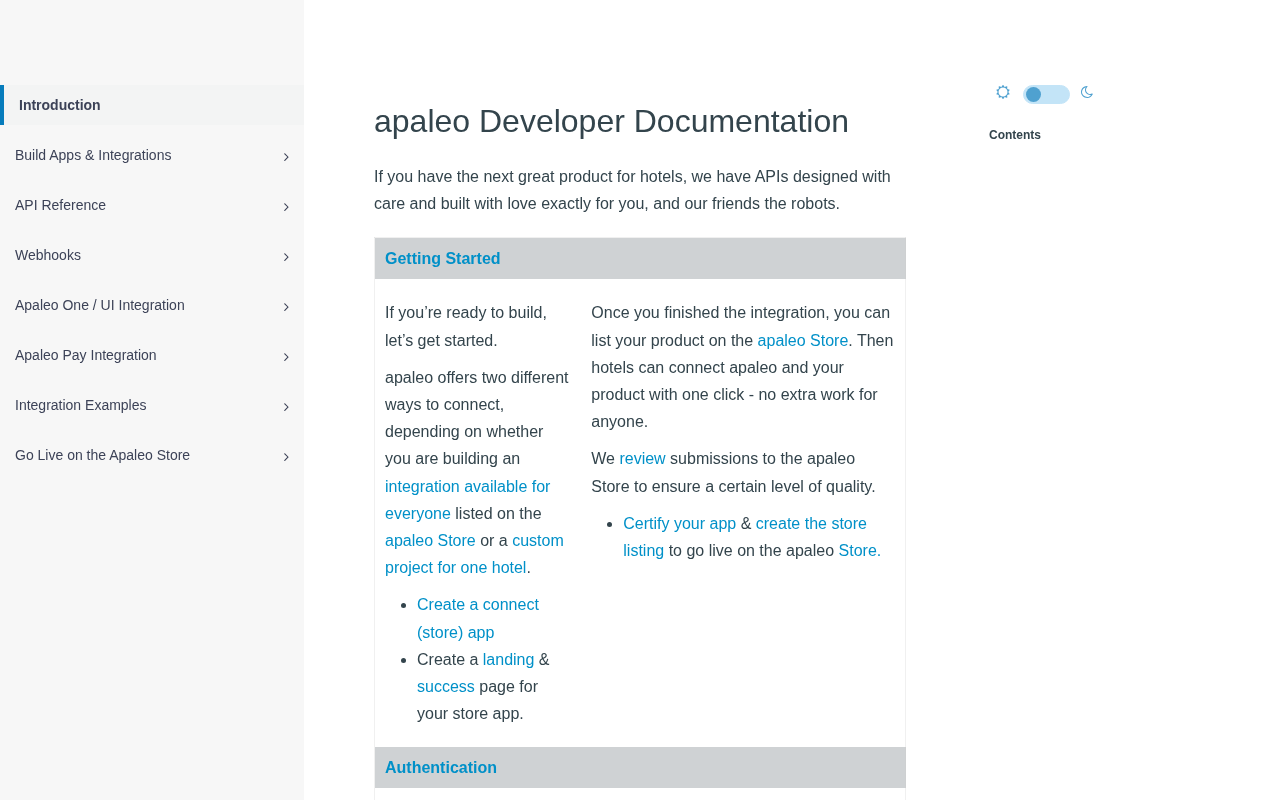
Task: Open the Authentication heading link
Action: (x=440, y=767)
